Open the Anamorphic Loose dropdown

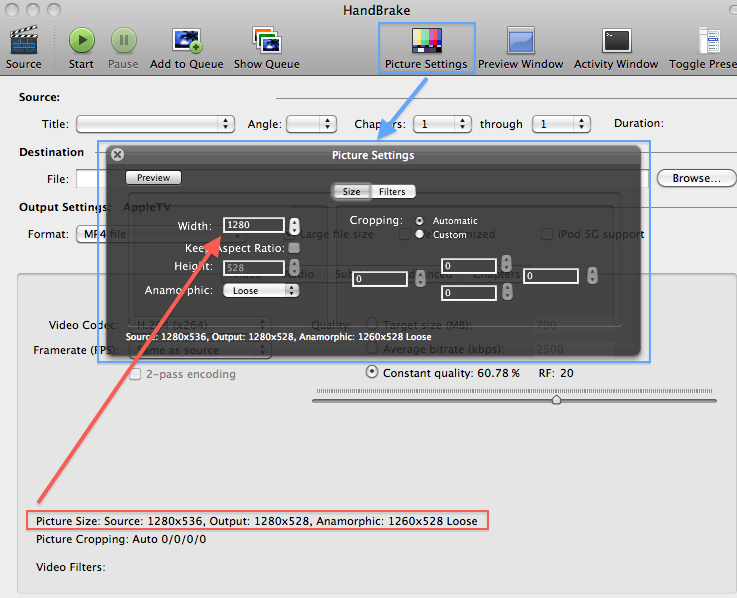point(261,291)
